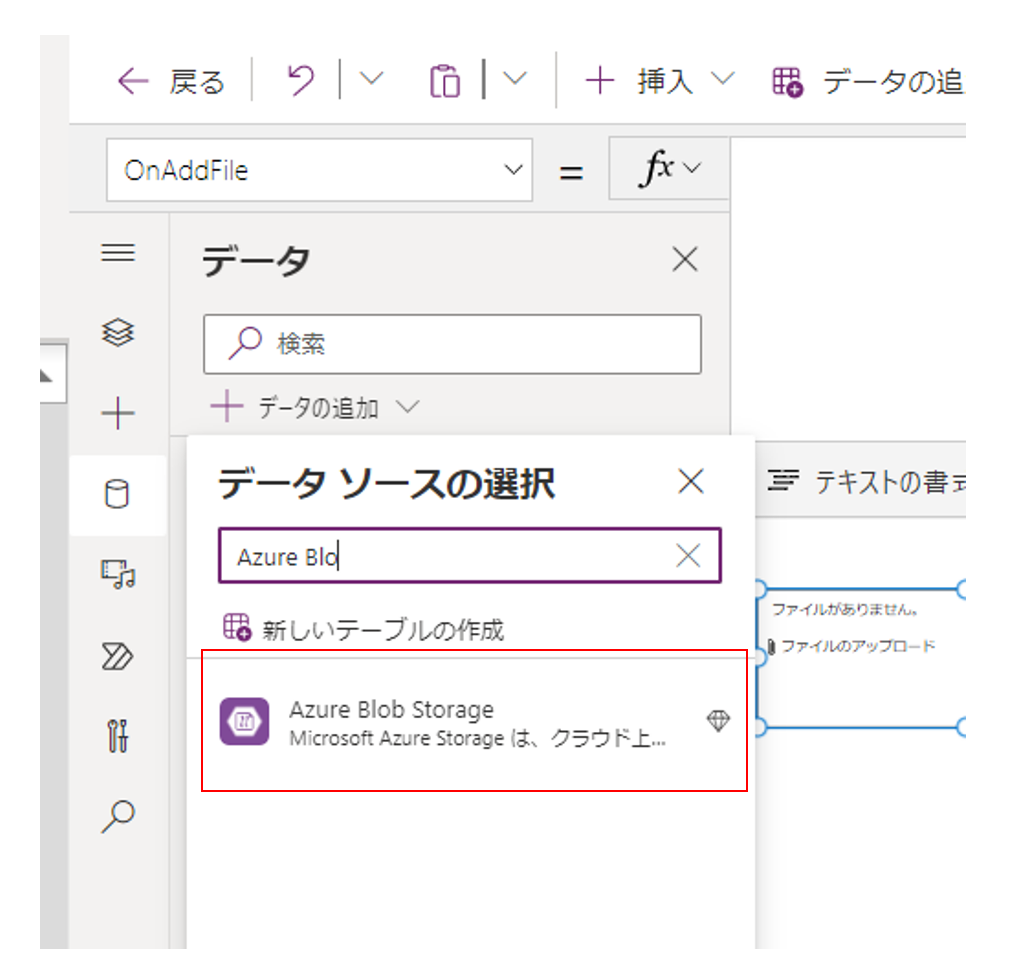Viewport: 1019px width, 961px height.
Task: Click the Undo arrow icon
Action: 299,81
